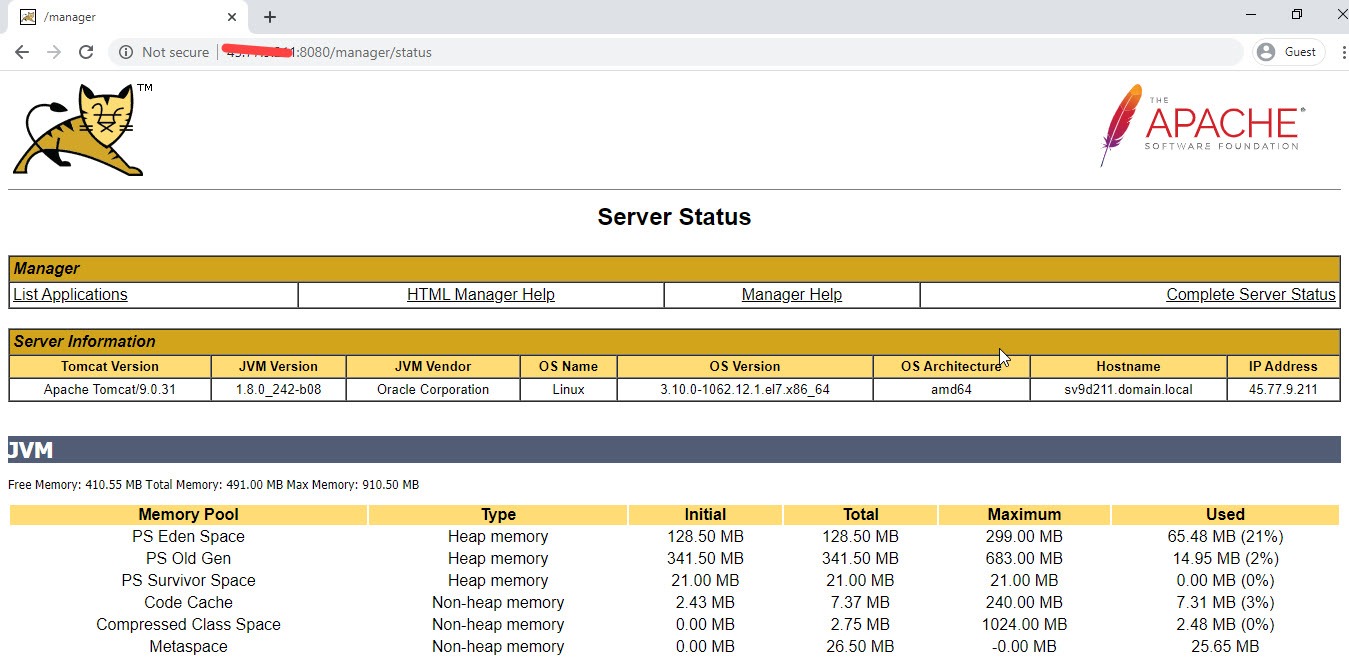1349x660 pixels.
Task: Click the Server Status heading
Action: click(x=674, y=217)
